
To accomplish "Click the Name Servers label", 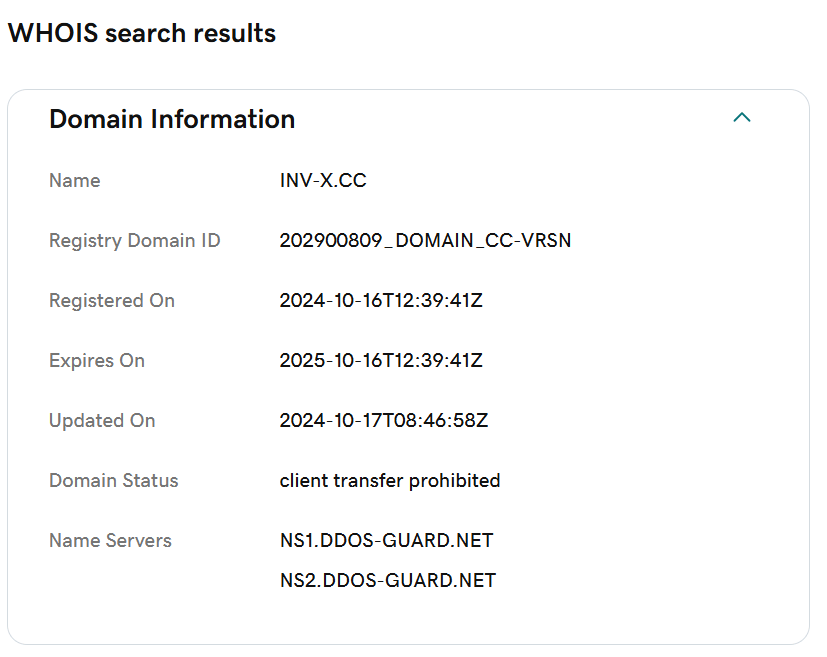I will (110, 541).
